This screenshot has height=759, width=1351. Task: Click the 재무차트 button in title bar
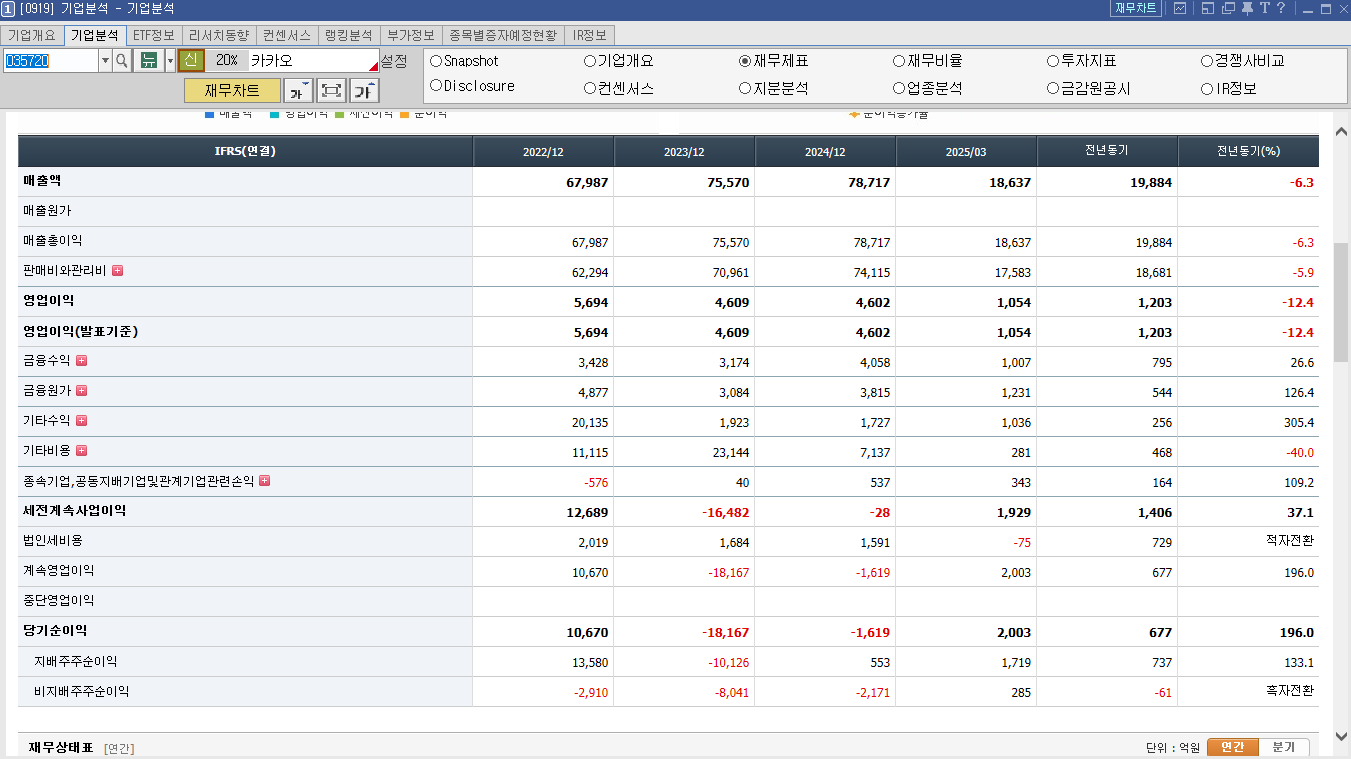1136,8
